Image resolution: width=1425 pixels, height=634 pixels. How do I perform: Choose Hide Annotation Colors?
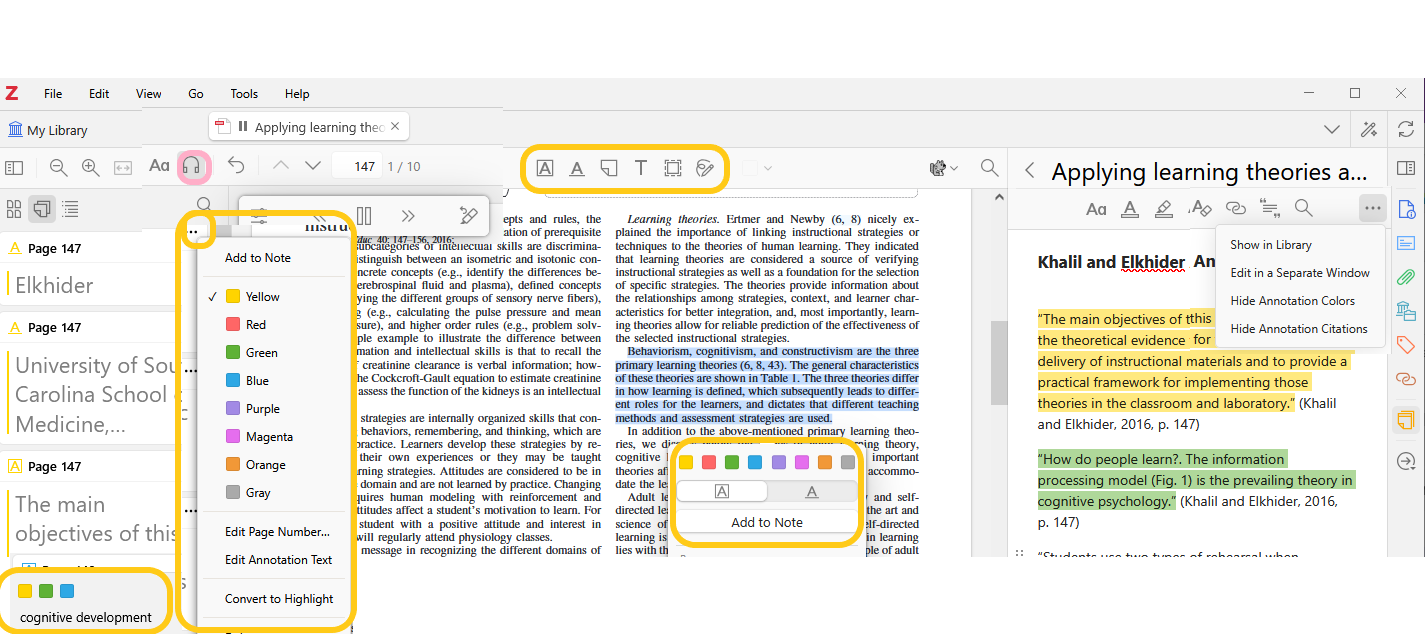click(1292, 301)
